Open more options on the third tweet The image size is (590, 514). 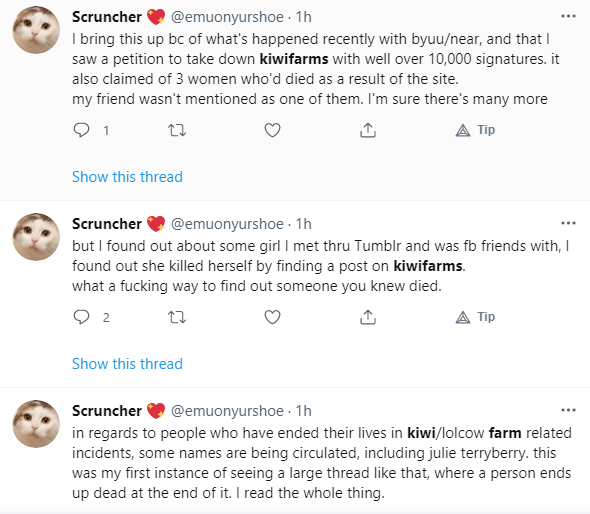click(568, 410)
